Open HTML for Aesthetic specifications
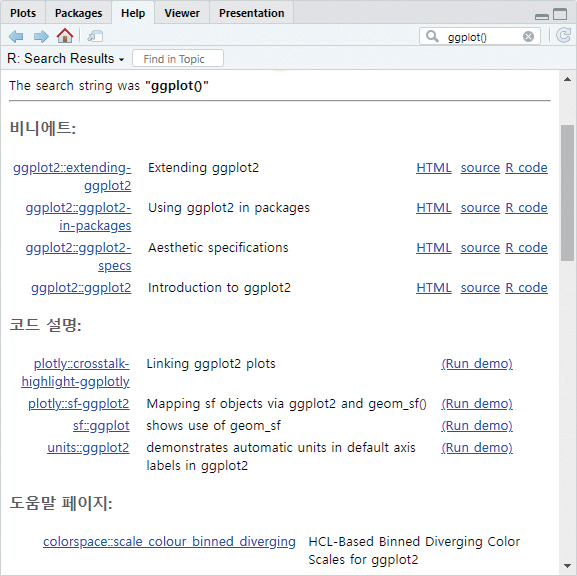The width and height of the screenshot is (577, 576). coord(434,248)
